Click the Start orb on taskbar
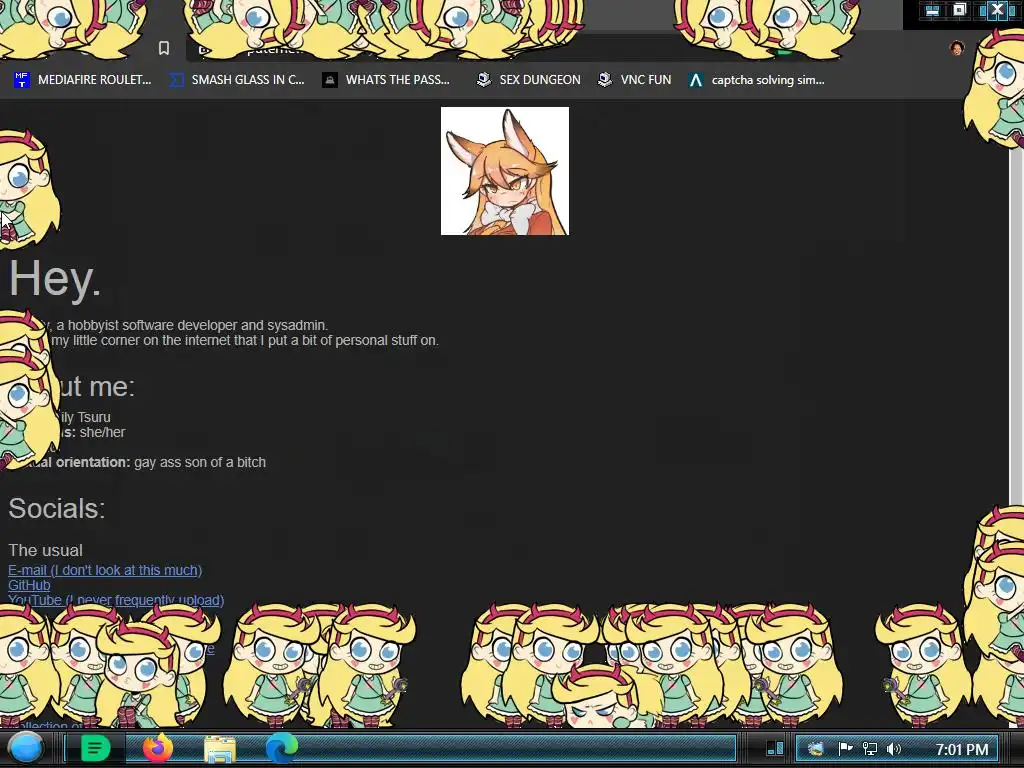 [26, 748]
